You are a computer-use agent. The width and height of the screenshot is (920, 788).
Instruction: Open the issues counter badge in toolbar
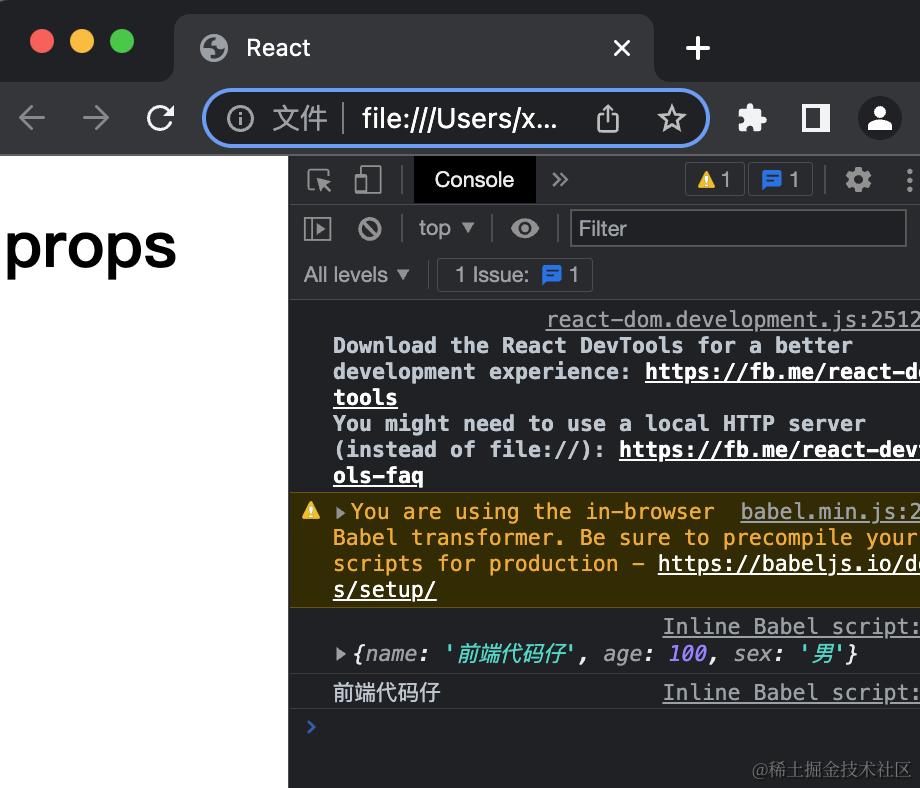point(780,180)
